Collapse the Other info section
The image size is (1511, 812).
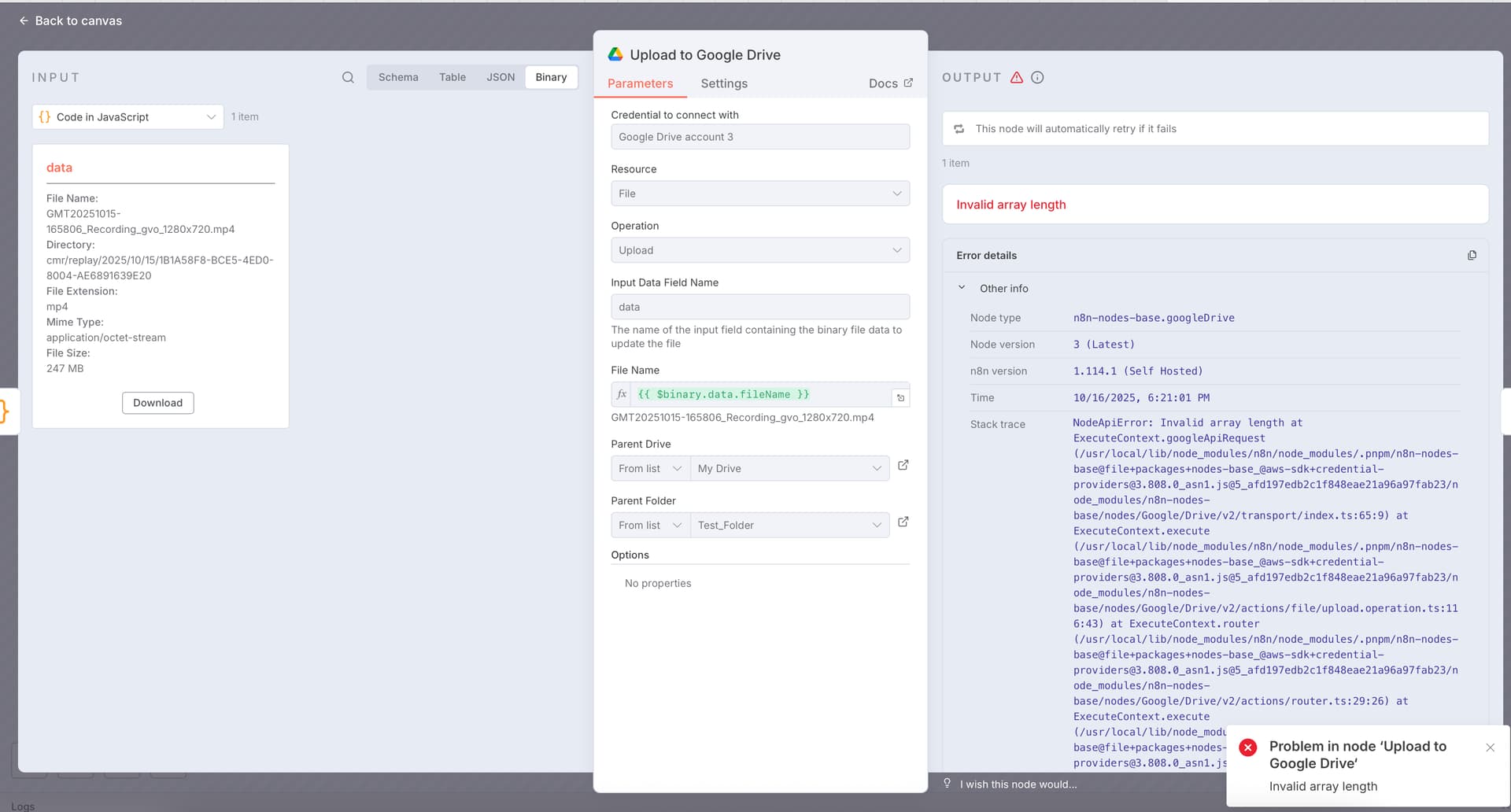click(x=962, y=288)
